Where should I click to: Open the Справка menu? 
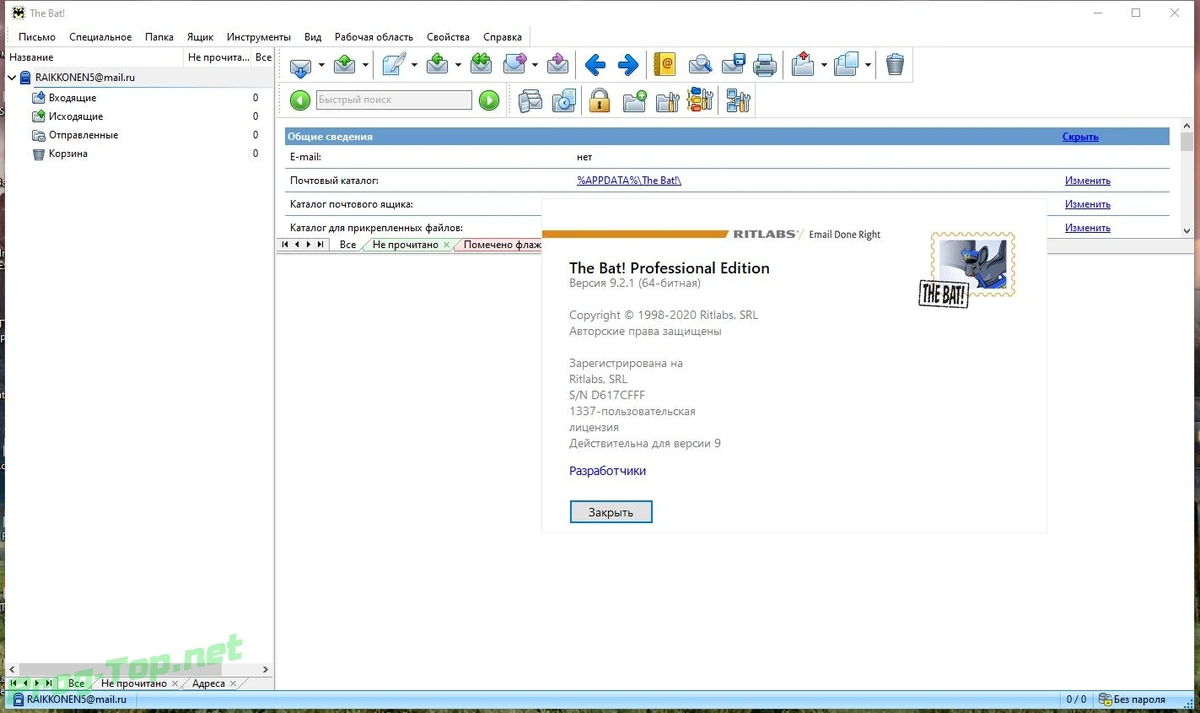tap(505, 37)
